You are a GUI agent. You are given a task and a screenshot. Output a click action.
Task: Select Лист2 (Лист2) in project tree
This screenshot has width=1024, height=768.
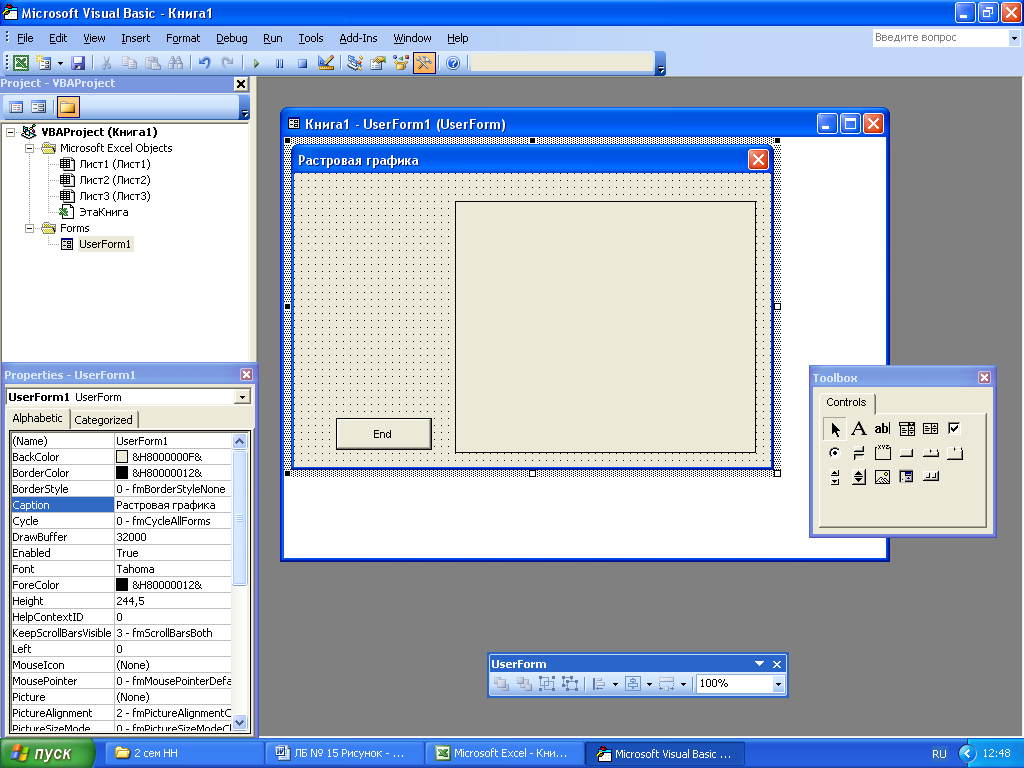coord(114,180)
